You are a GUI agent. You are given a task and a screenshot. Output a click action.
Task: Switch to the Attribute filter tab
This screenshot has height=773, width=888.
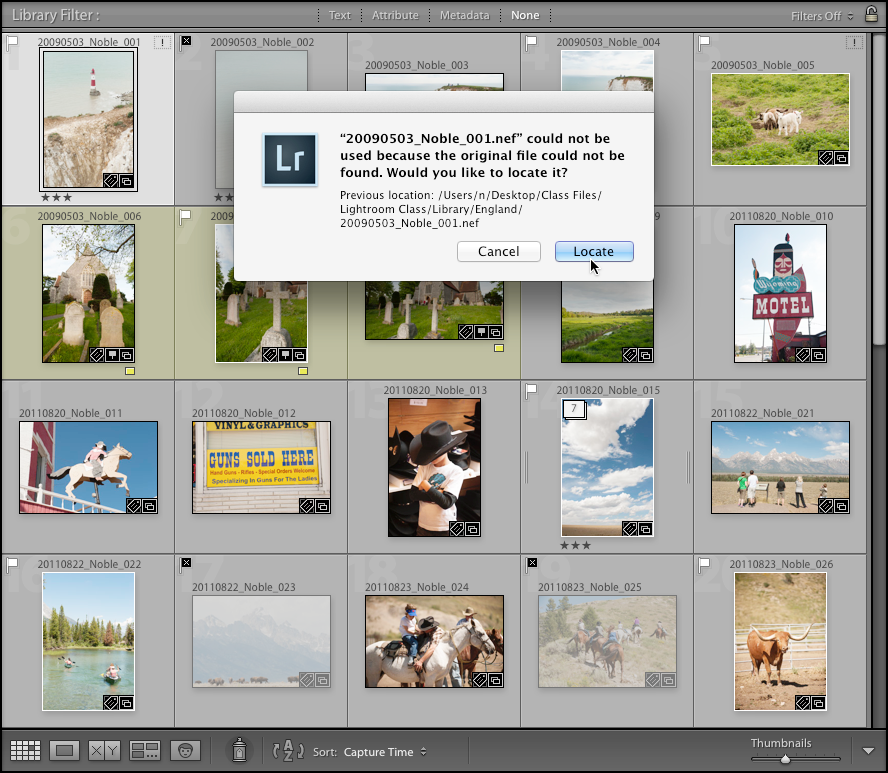(395, 15)
